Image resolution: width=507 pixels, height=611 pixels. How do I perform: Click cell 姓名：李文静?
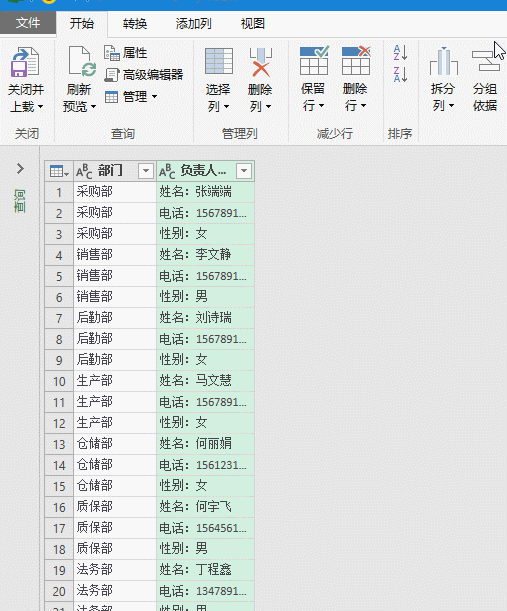[205, 255]
